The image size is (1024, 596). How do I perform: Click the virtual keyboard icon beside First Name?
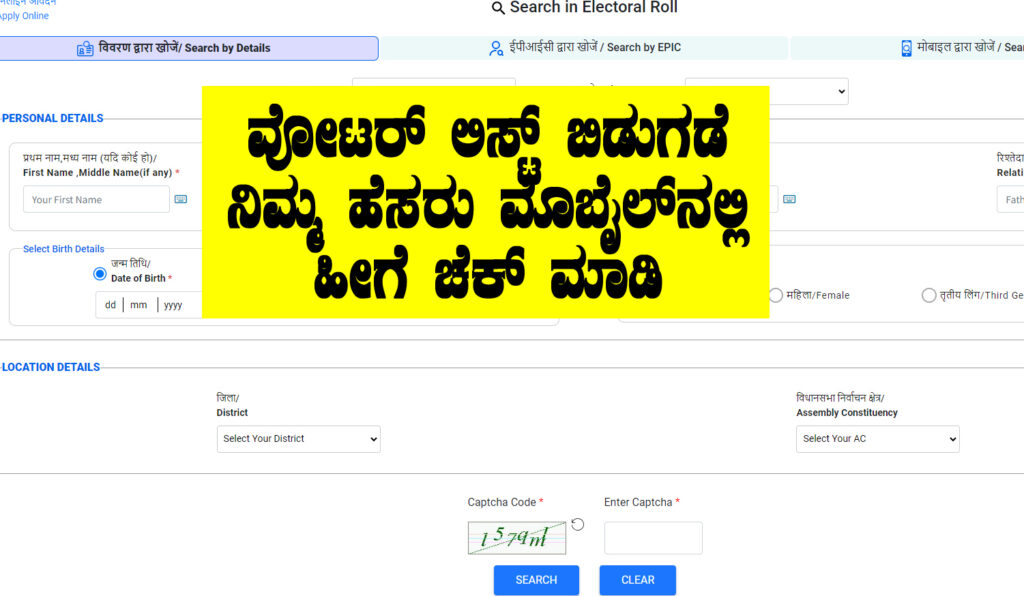[x=181, y=200]
